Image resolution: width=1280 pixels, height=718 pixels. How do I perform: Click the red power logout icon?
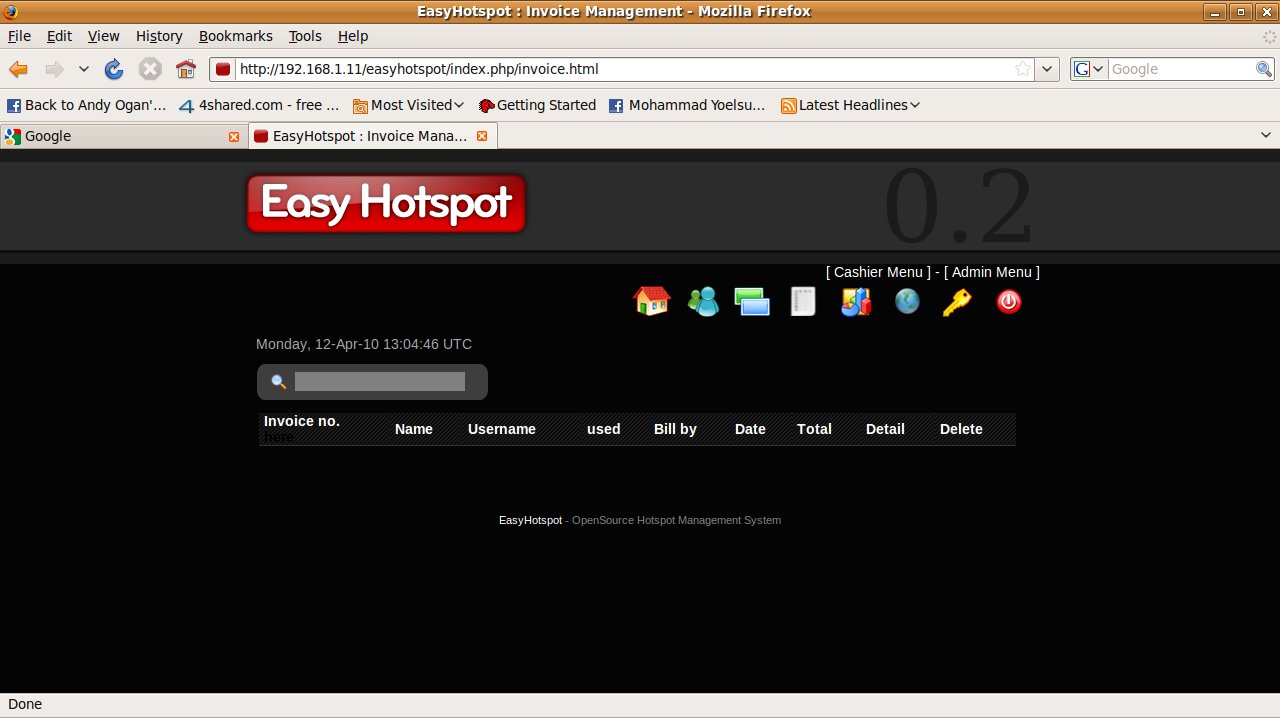(1009, 301)
